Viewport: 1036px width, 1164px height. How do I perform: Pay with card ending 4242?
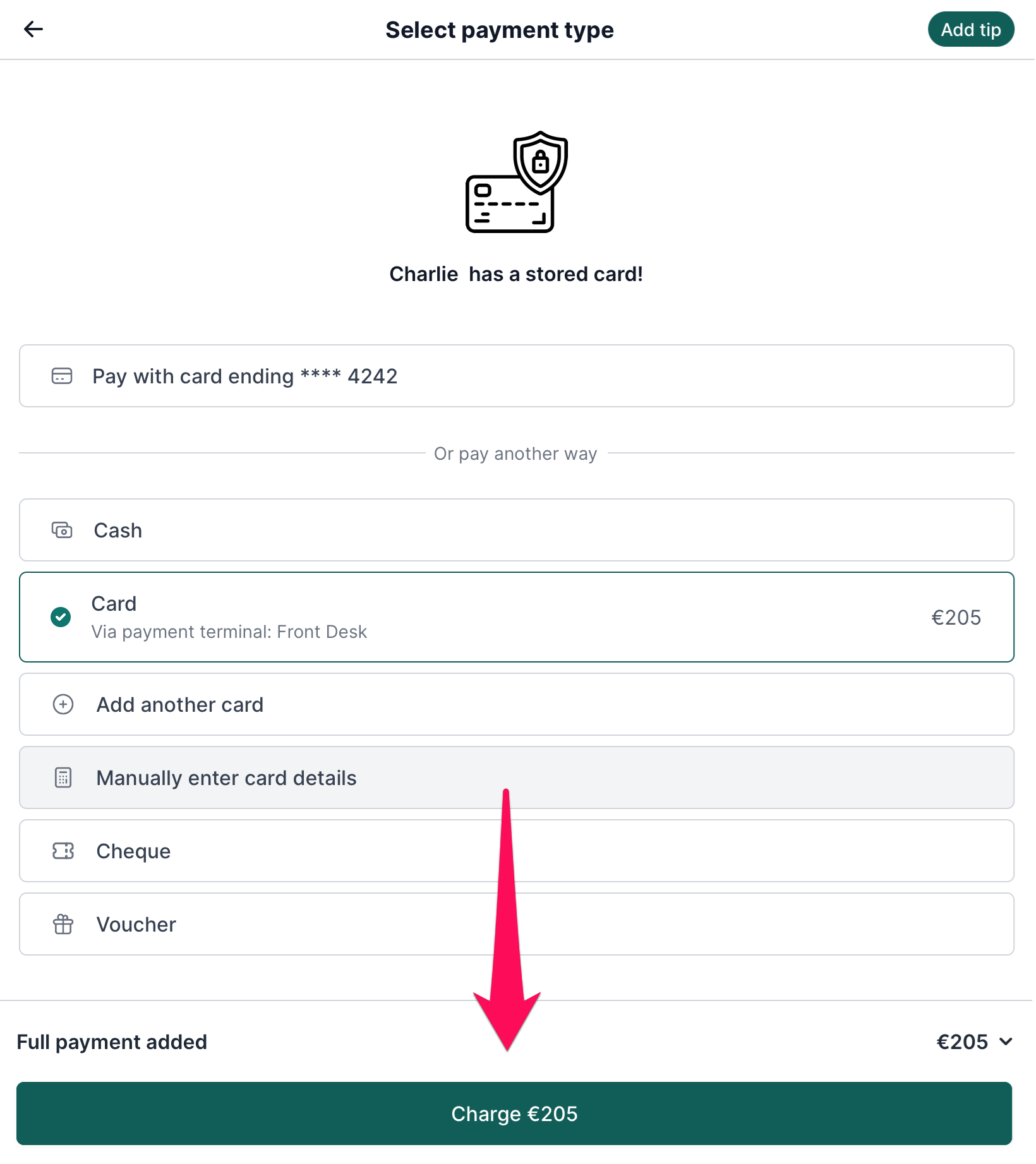pos(517,376)
